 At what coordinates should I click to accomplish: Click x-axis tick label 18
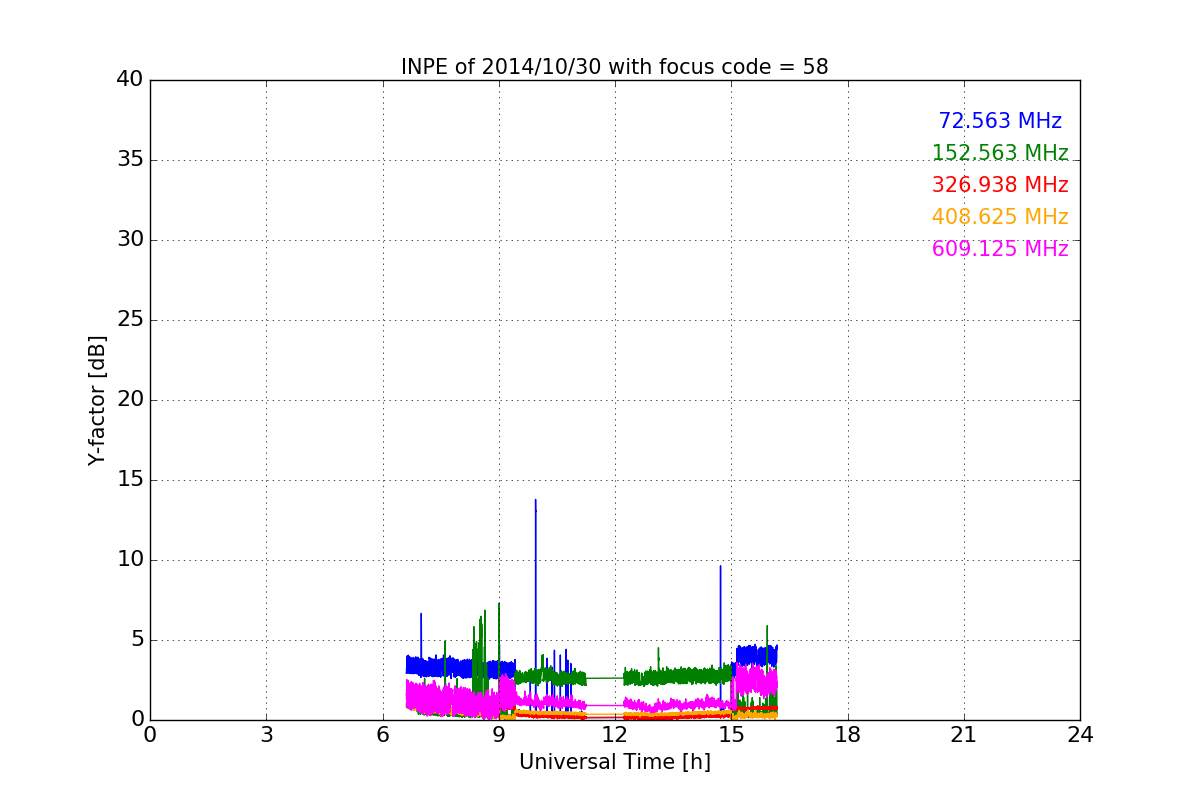(848, 734)
